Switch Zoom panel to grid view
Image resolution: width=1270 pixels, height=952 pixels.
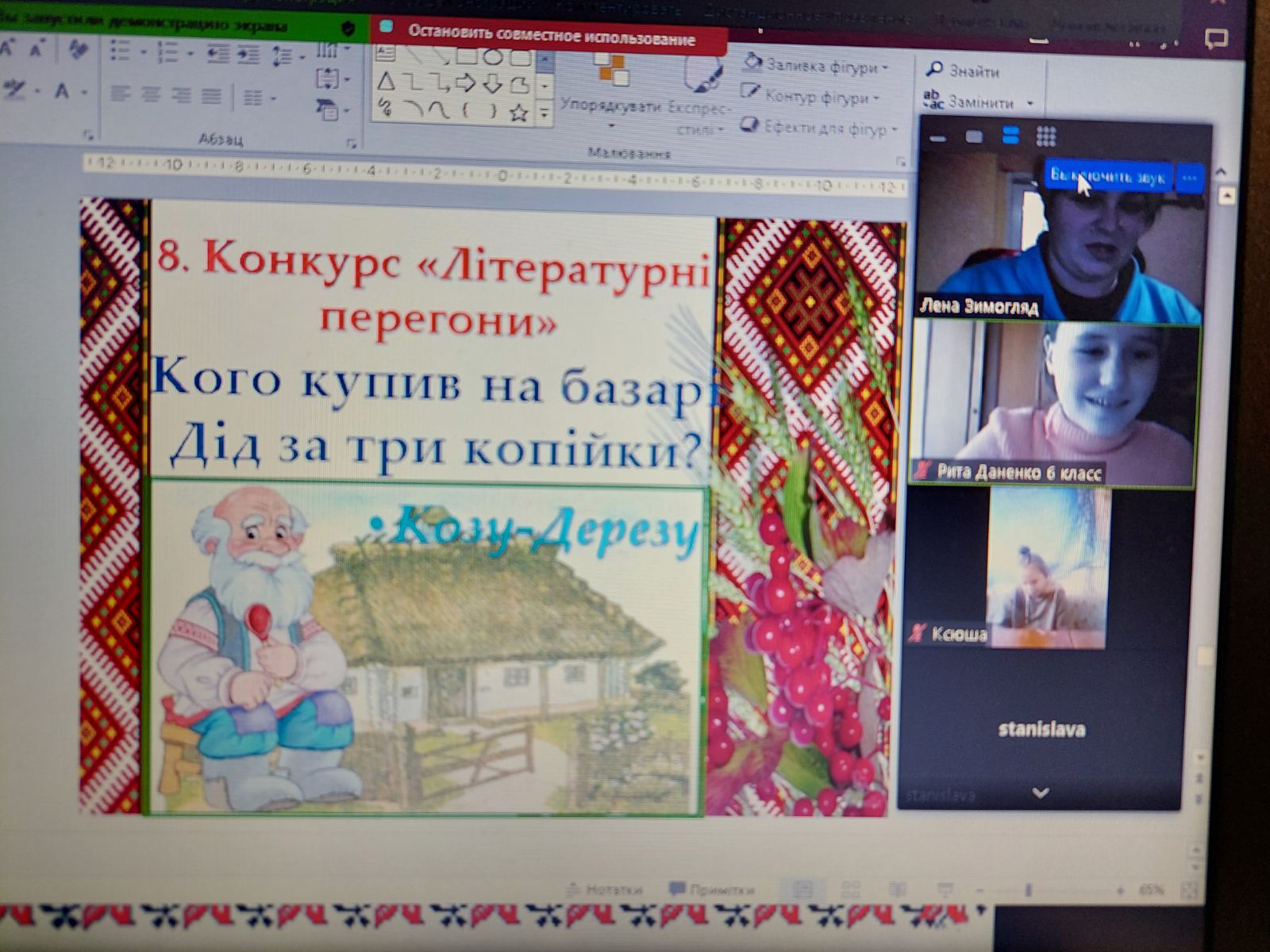pyautogui.click(x=1046, y=136)
